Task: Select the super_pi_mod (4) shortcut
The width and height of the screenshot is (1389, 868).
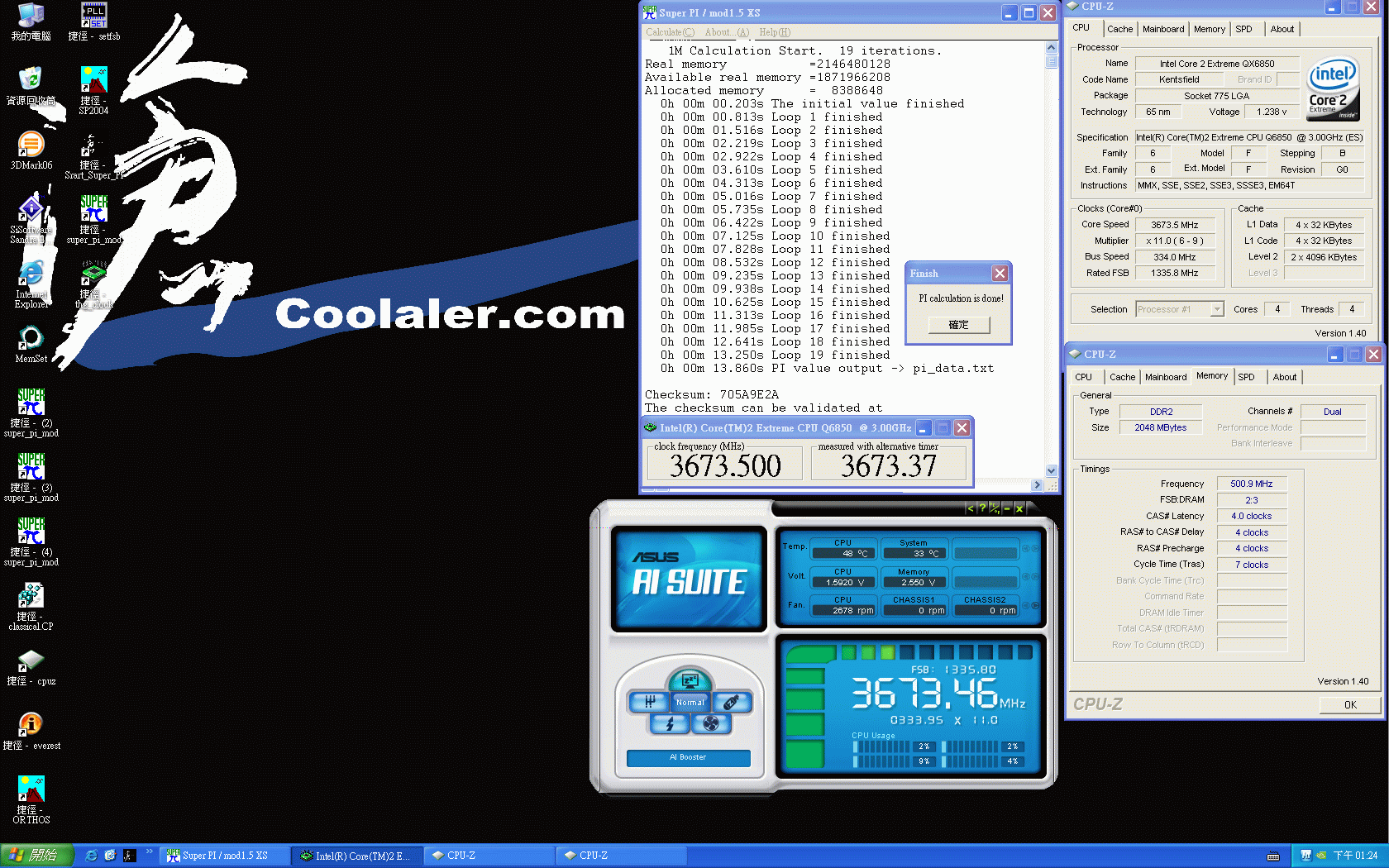Action: [31, 542]
